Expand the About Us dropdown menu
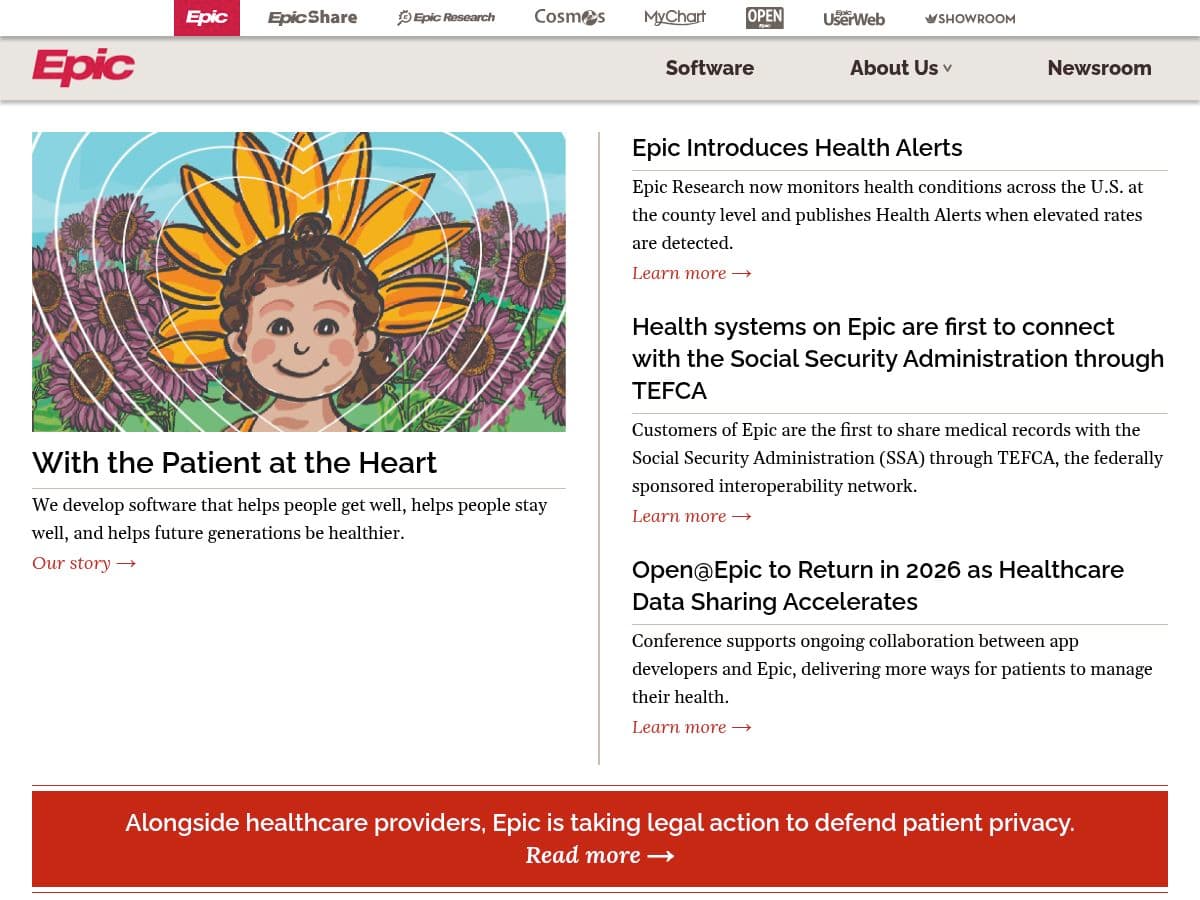The image size is (1200, 900). pos(901,68)
